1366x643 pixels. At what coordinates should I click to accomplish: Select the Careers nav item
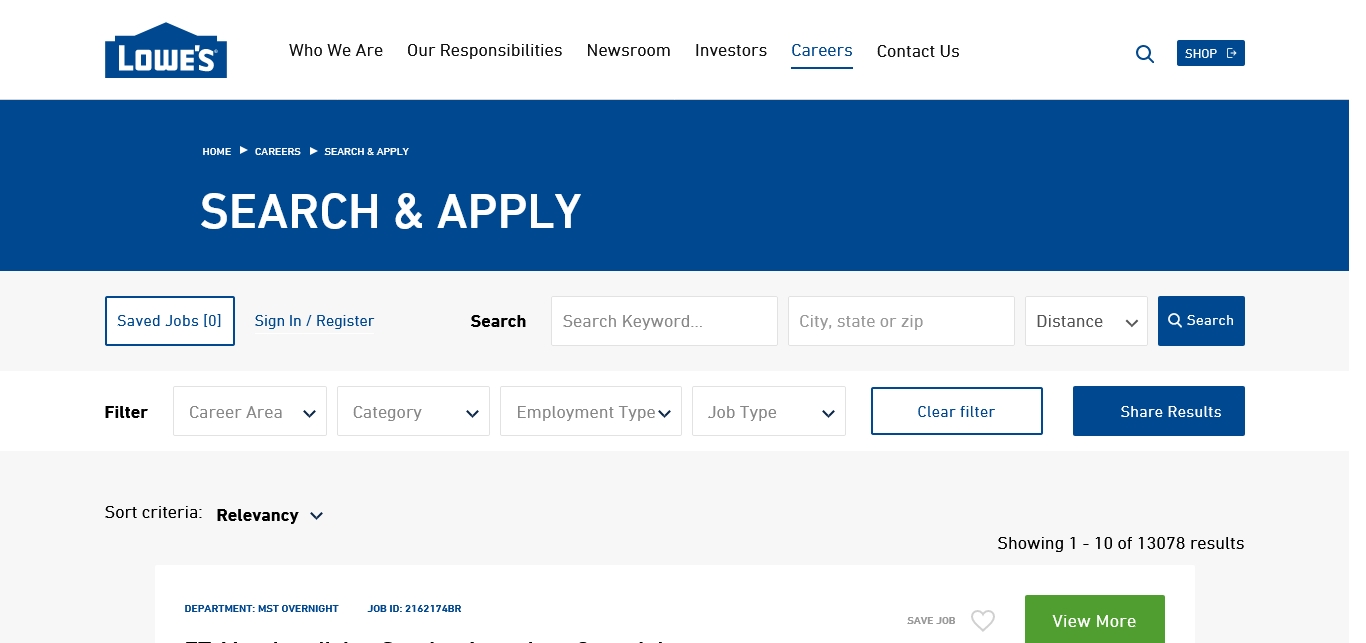click(x=821, y=51)
